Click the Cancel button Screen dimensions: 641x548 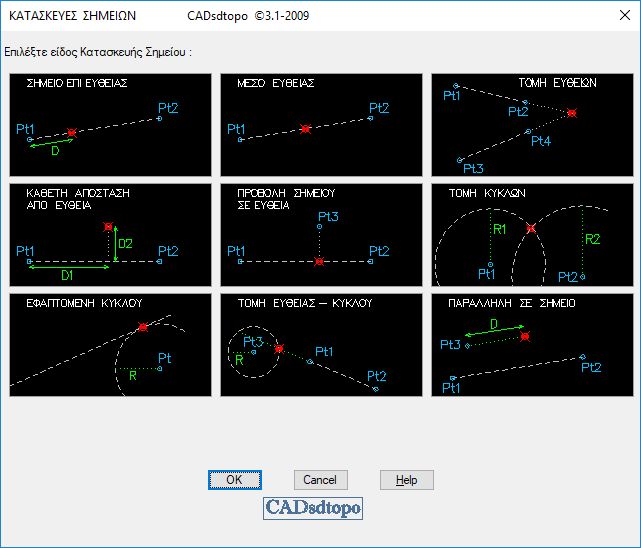[x=321, y=480]
